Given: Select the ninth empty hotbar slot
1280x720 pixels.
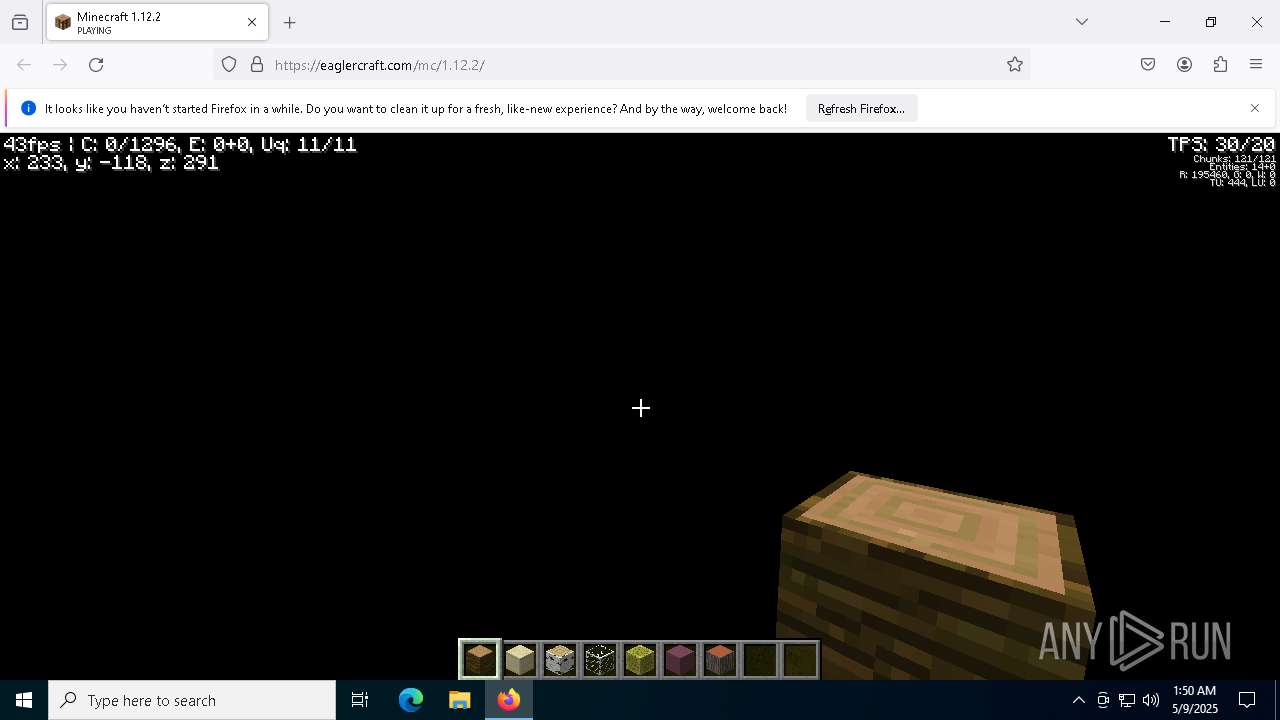Looking at the screenshot, I should [x=800, y=660].
